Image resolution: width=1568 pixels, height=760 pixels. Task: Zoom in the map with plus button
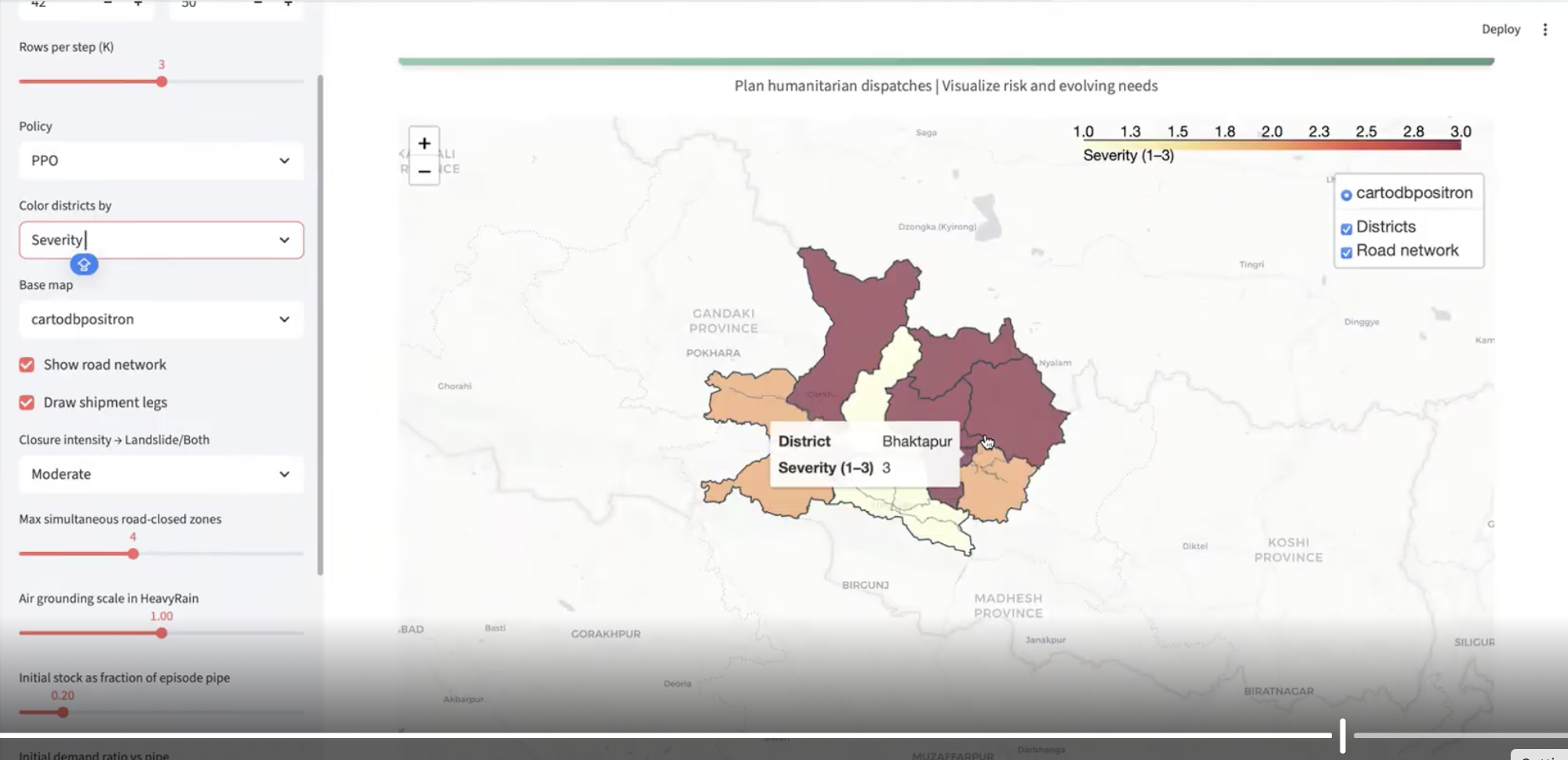point(424,144)
